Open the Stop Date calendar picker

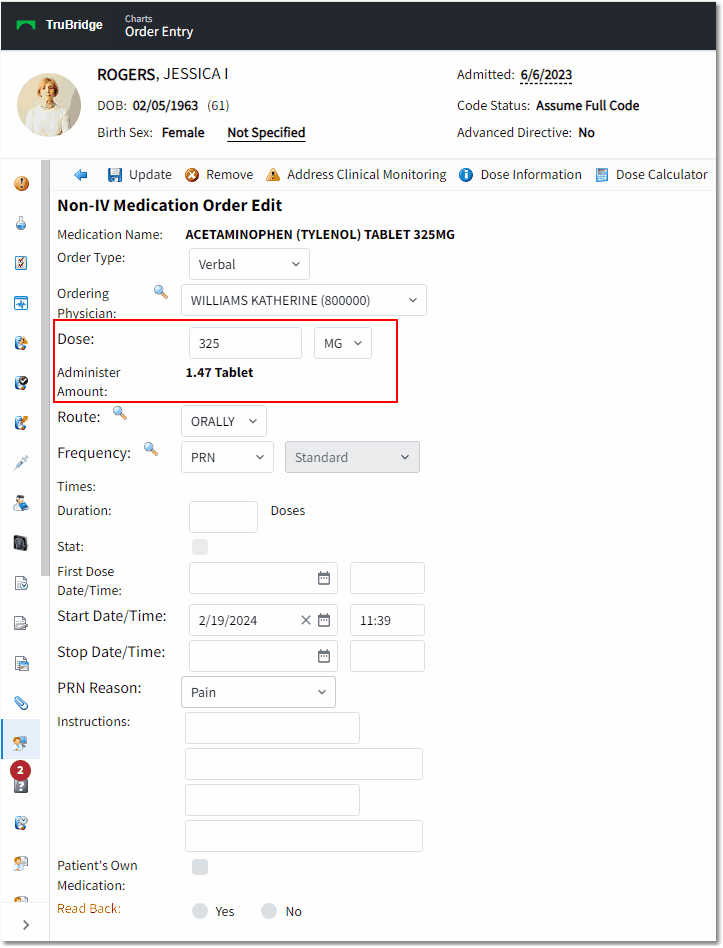point(324,657)
